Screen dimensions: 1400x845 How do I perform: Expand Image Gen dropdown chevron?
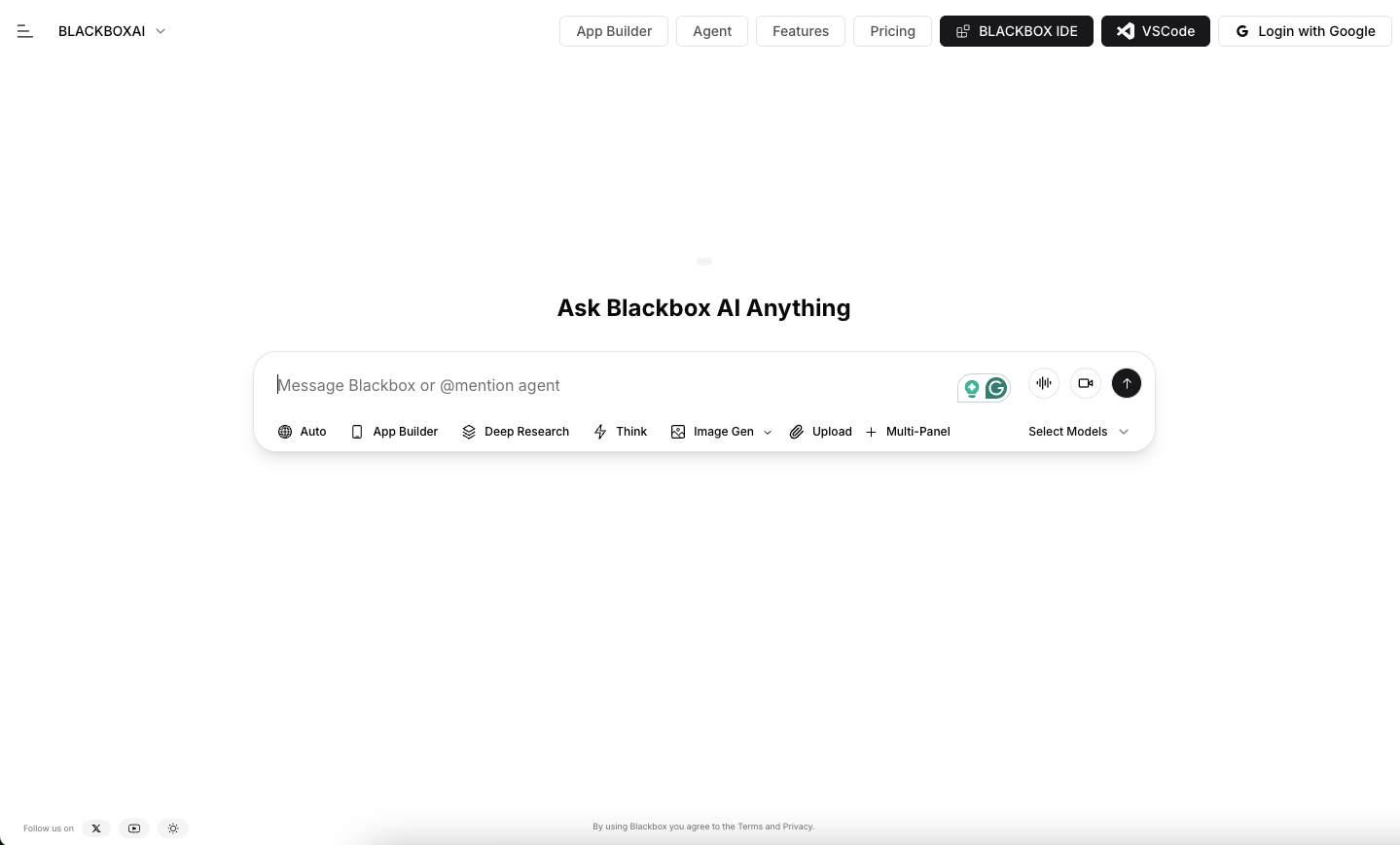tap(768, 433)
